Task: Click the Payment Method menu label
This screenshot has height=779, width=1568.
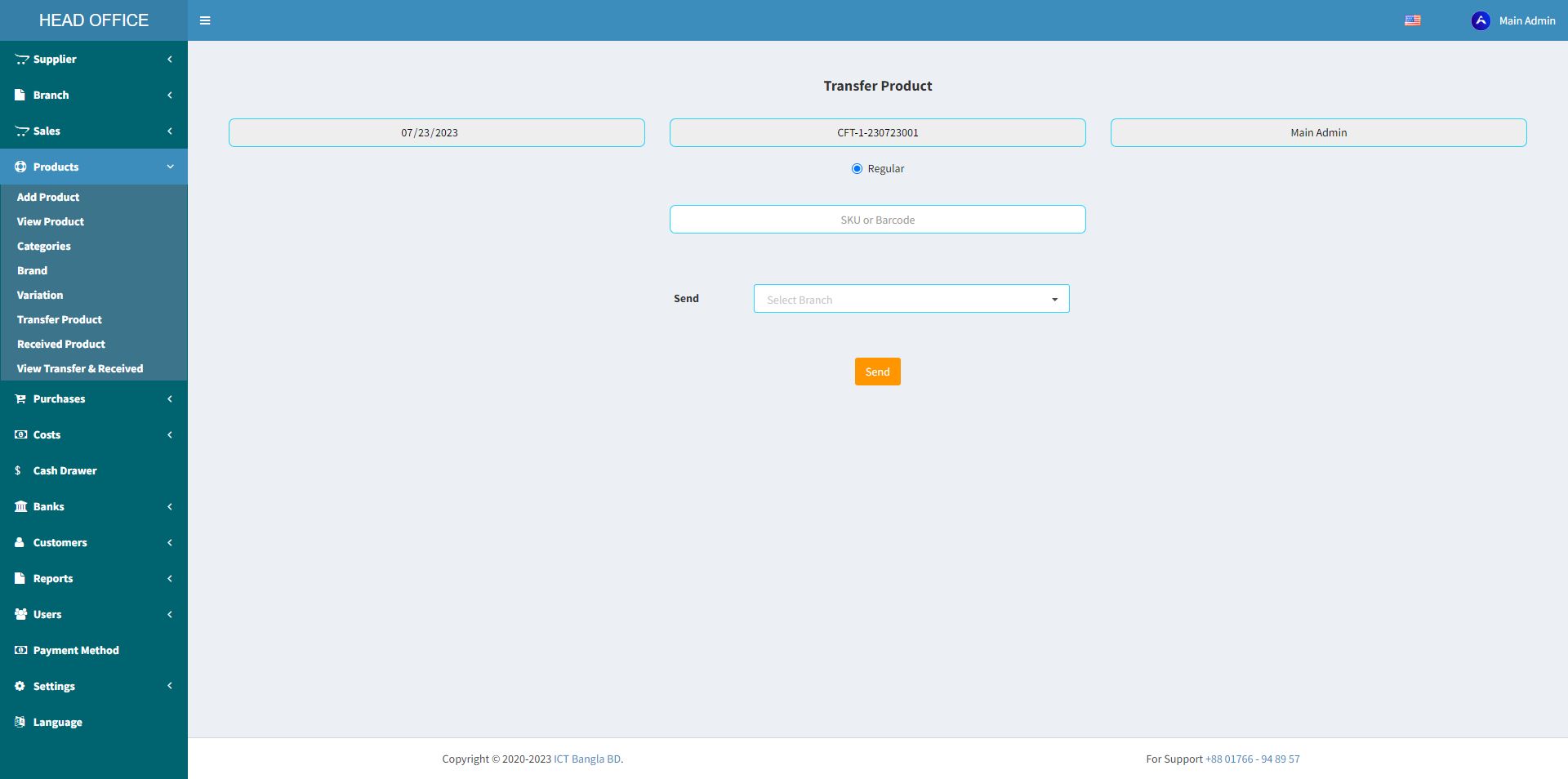Action: tap(76, 650)
